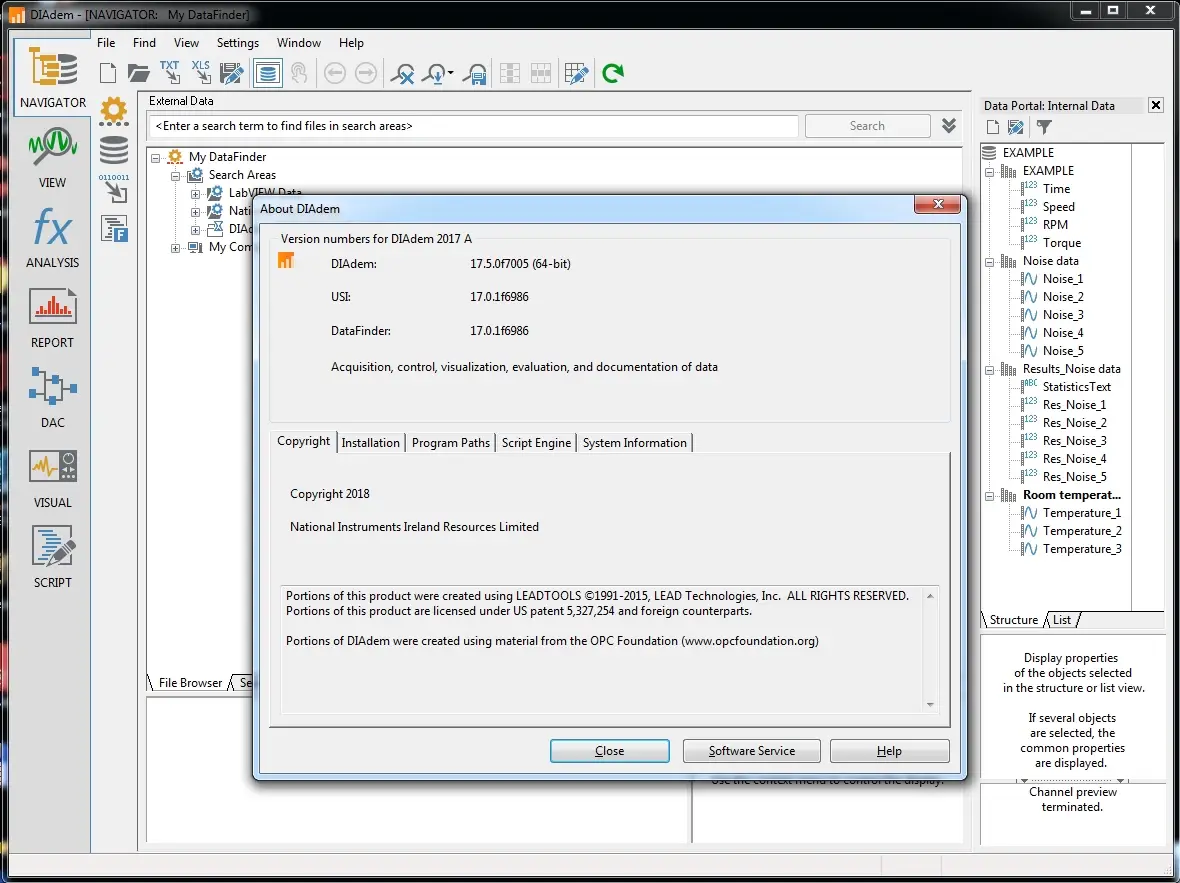
Task: Click the TXT import toolbar icon
Action: [x=170, y=72]
